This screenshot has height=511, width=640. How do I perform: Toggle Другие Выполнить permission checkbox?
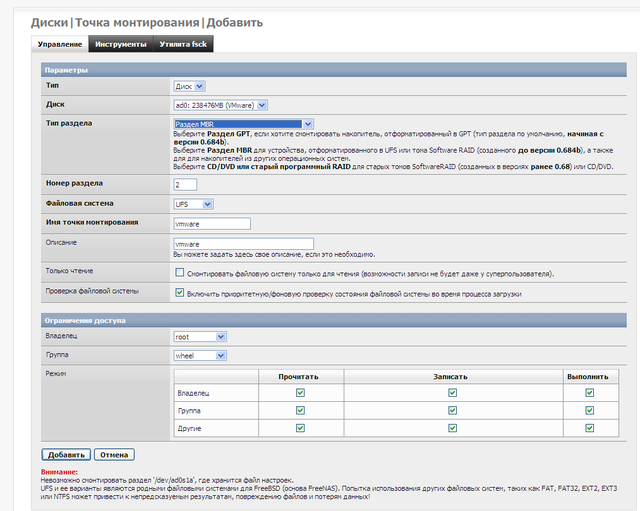pos(589,428)
